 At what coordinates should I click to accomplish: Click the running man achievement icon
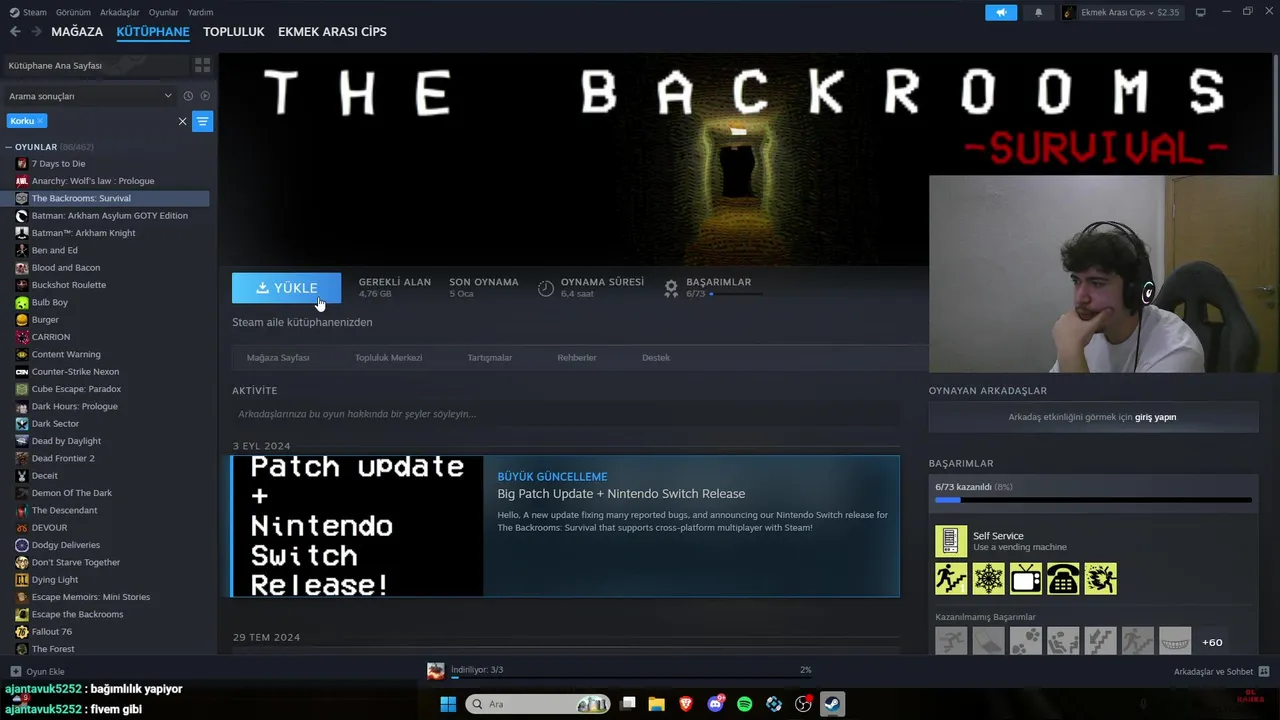[951, 579]
